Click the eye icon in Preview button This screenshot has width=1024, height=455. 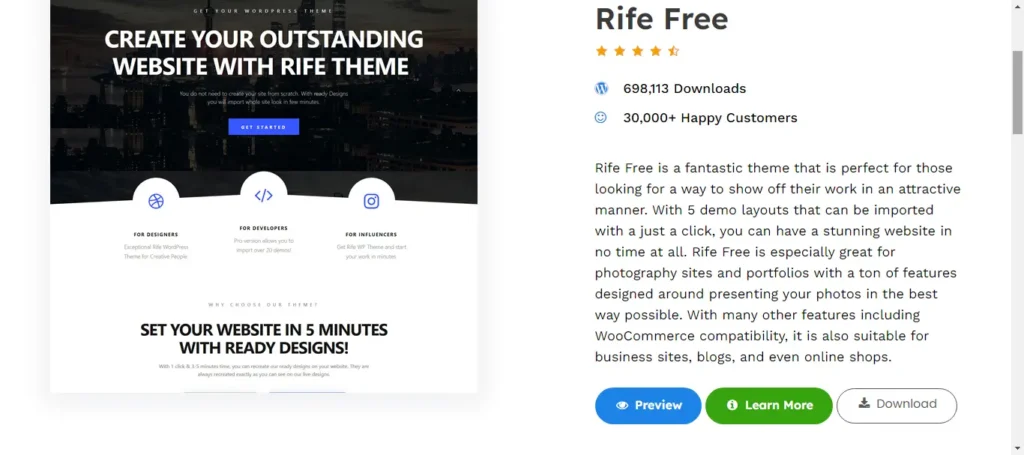point(622,405)
